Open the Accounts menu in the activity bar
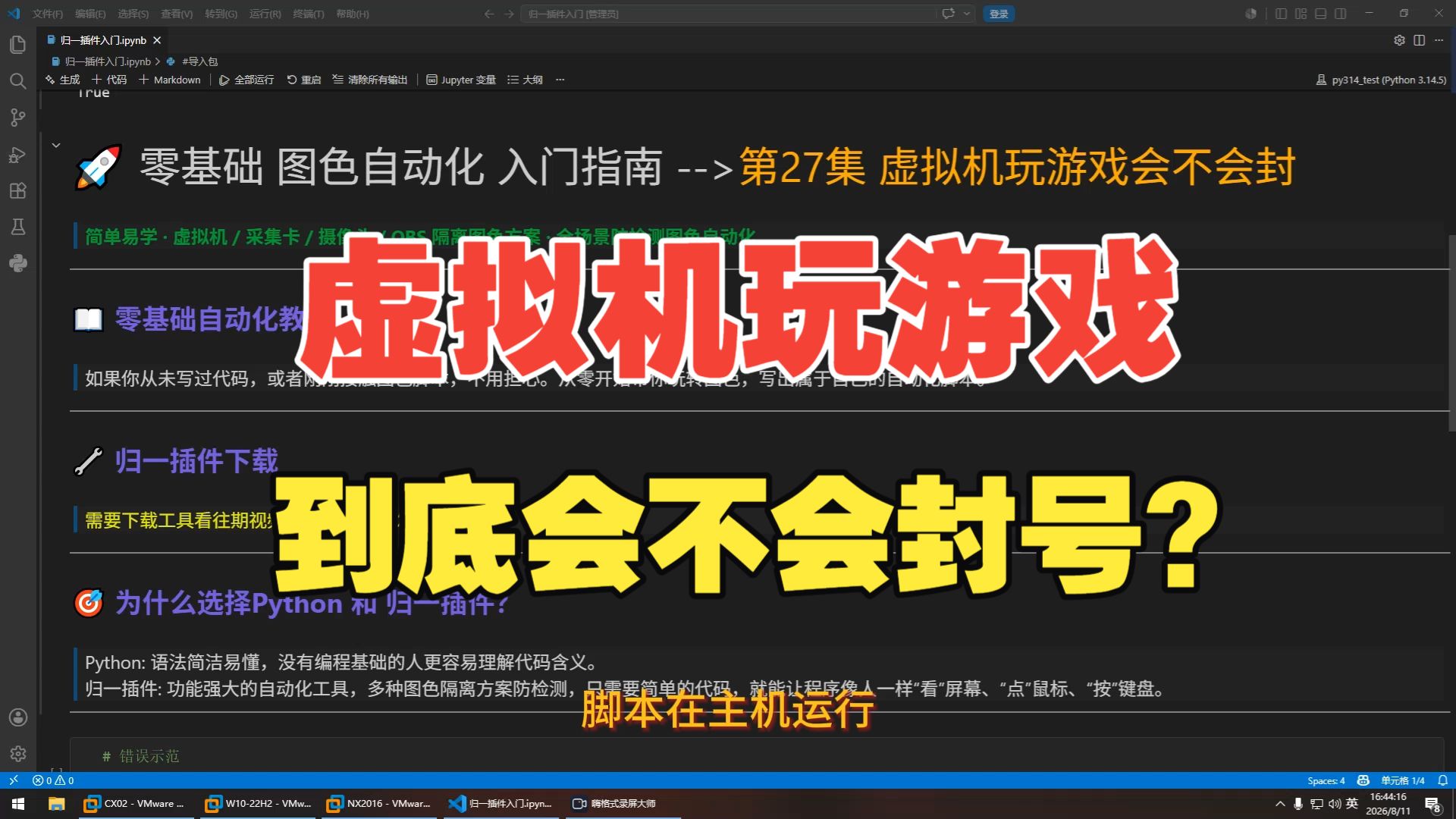Screen dimensions: 1456x819 point(17,717)
